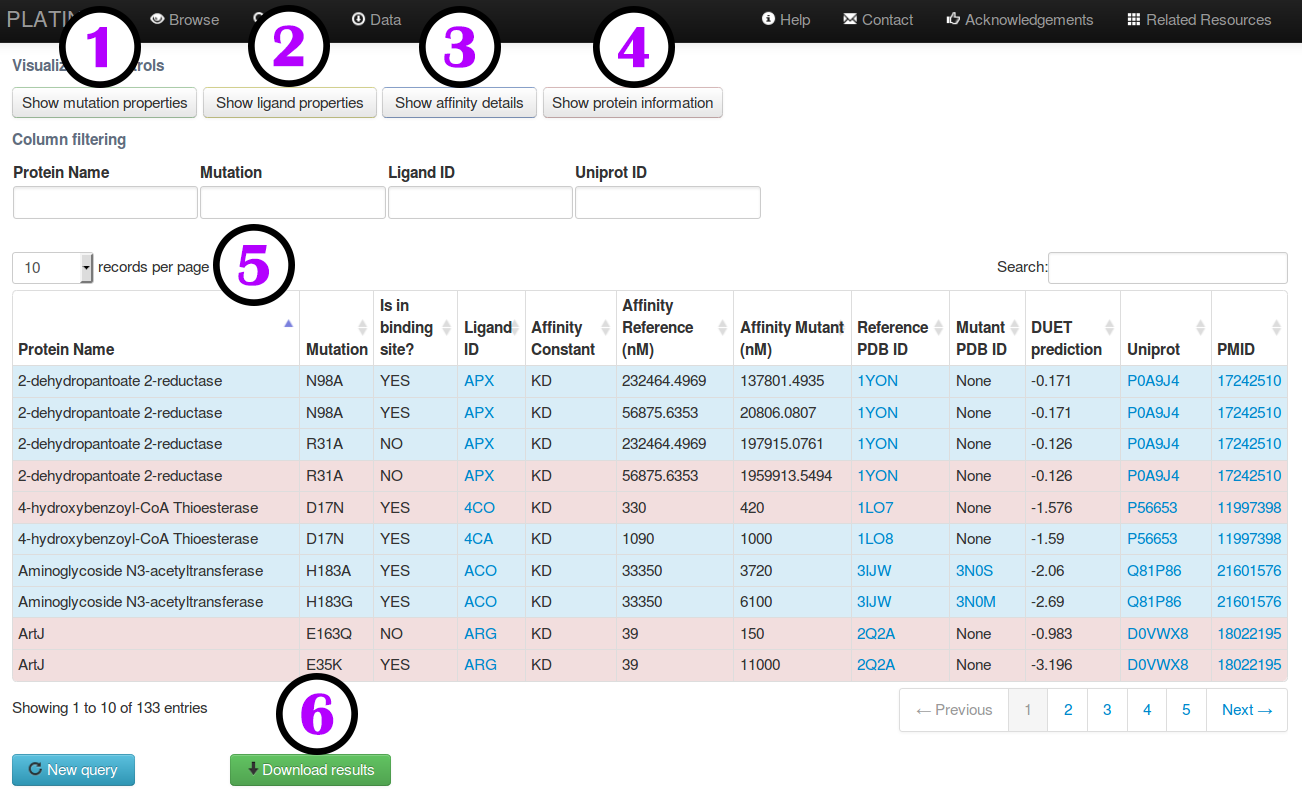Screen dimensions: 1302x789
Task: Open the 3N0S mutant PDB link
Action: pos(975,571)
